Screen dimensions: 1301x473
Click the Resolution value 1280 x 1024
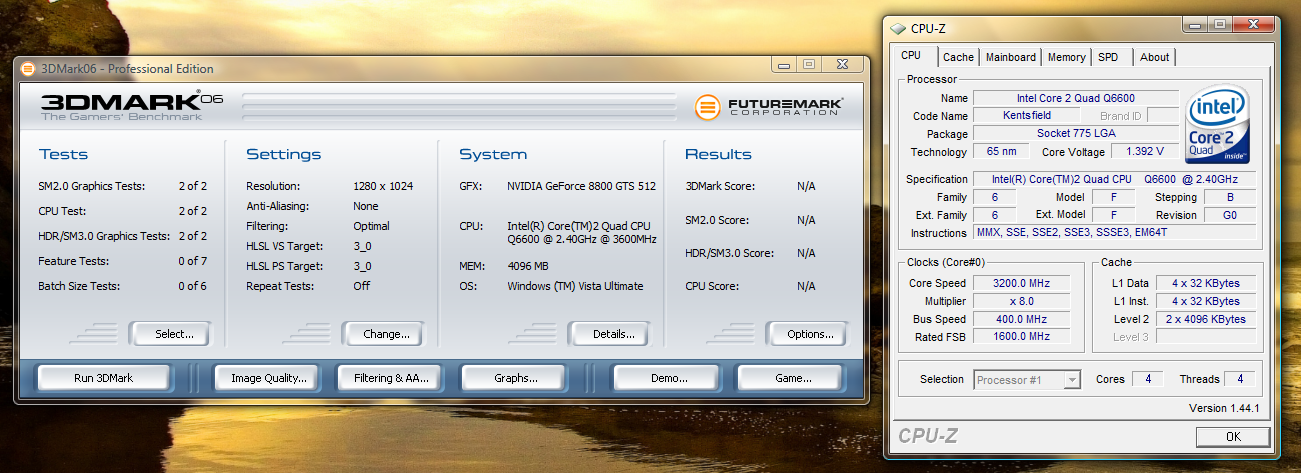[383, 186]
